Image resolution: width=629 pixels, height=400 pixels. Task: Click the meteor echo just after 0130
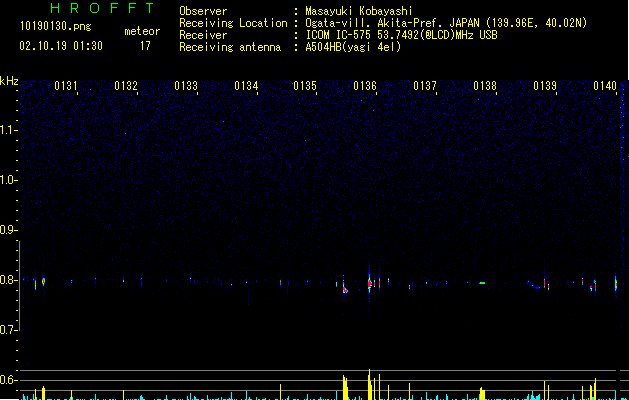click(x=43, y=281)
